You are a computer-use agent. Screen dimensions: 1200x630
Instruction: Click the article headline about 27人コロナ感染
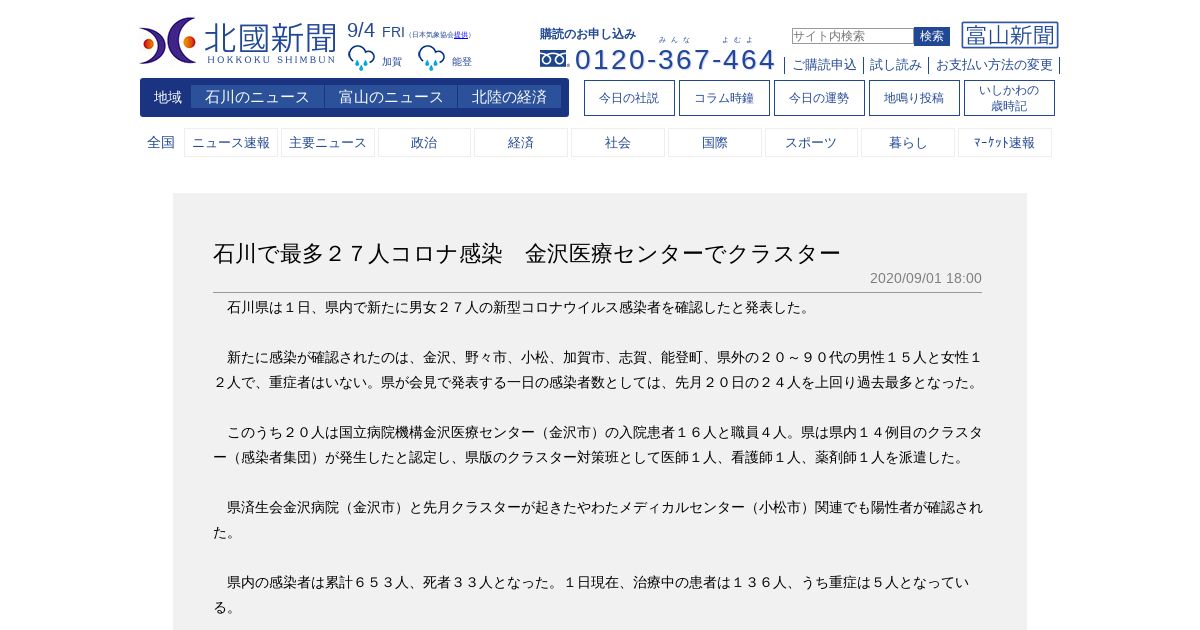coord(527,253)
